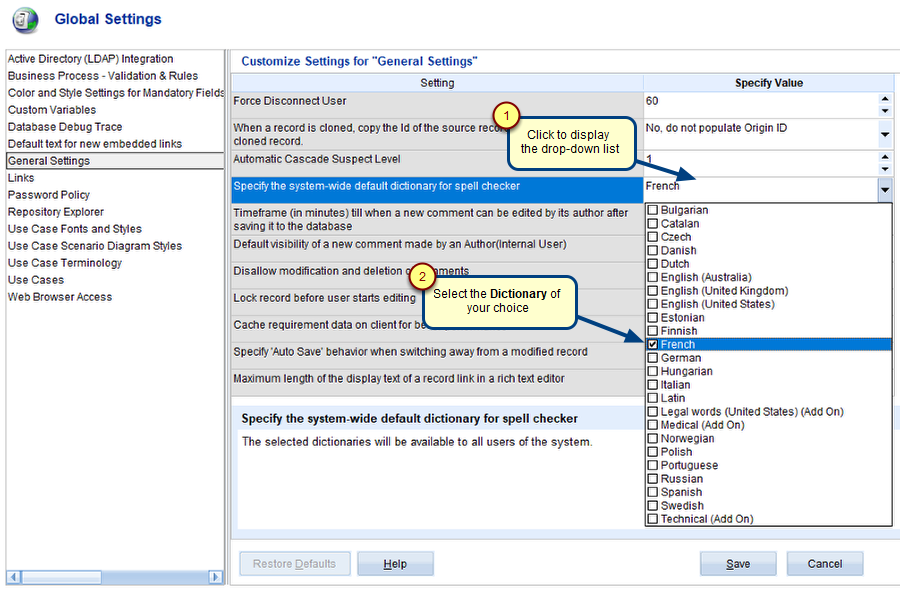Click the Save button
The height and width of the screenshot is (591, 900).
pos(738,564)
